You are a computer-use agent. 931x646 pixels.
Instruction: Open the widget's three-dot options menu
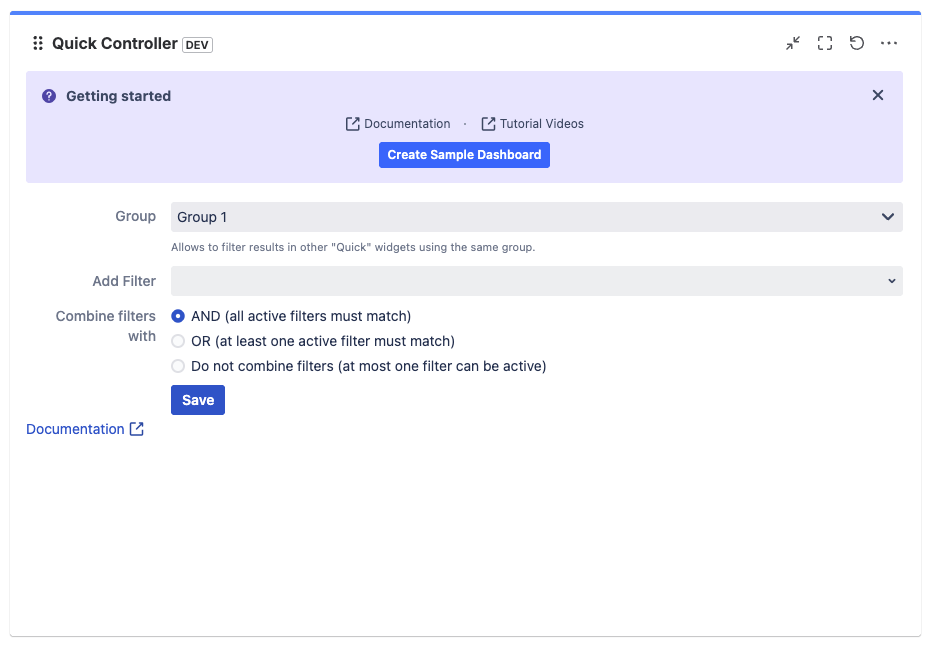pyautogui.click(x=889, y=43)
